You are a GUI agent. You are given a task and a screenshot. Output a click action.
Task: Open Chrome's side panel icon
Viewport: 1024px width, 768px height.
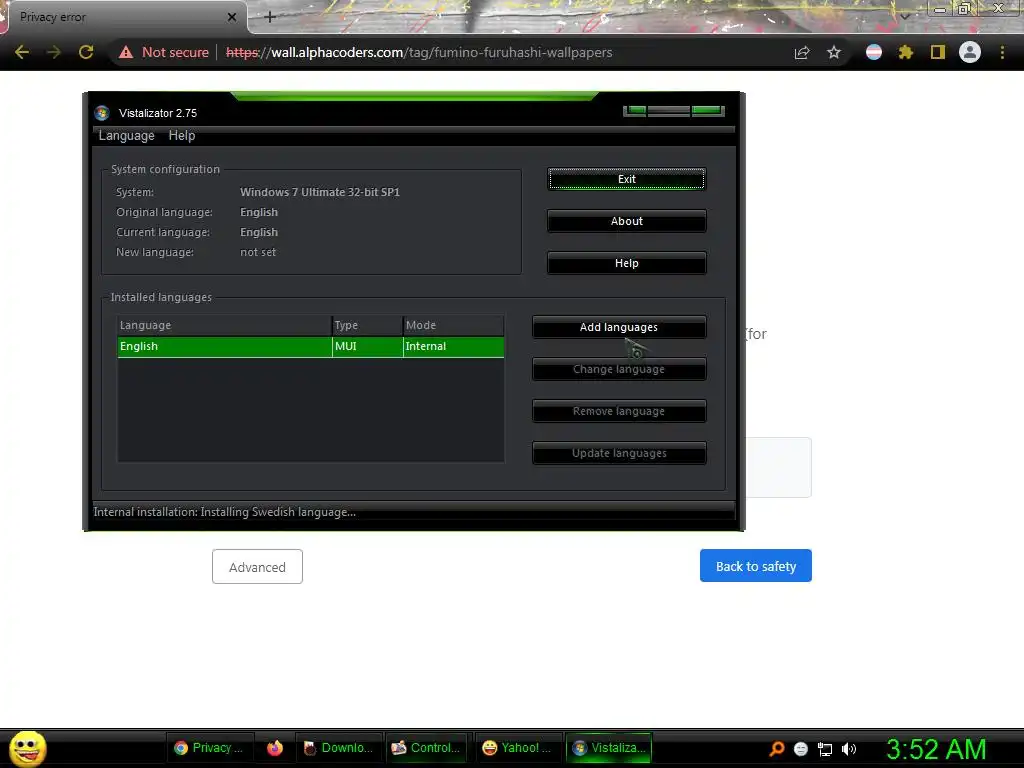(938, 52)
